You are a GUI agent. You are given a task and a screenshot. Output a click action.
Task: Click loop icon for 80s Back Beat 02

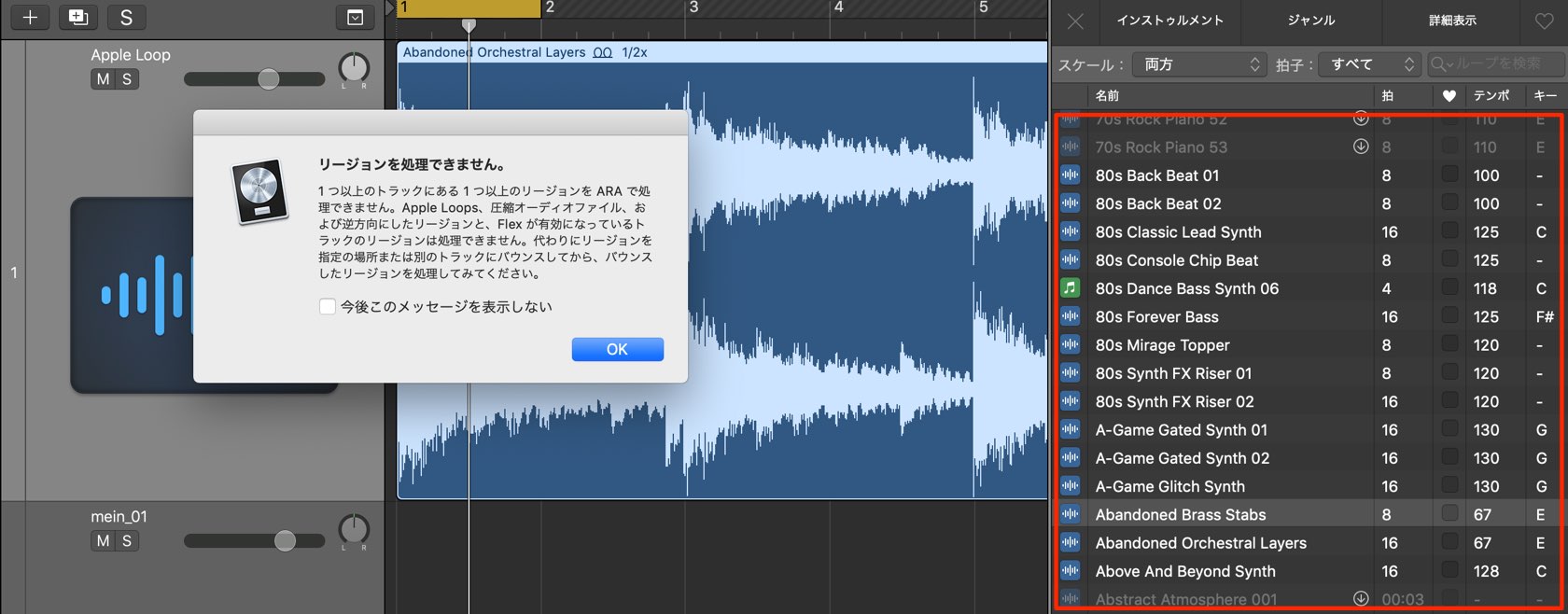(x=1070, y=202)
